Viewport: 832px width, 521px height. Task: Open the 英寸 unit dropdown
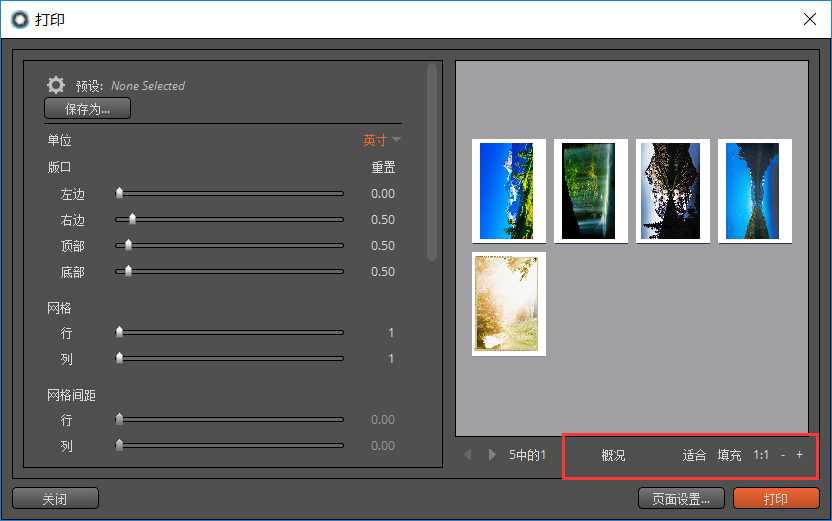tap(382, 140)
